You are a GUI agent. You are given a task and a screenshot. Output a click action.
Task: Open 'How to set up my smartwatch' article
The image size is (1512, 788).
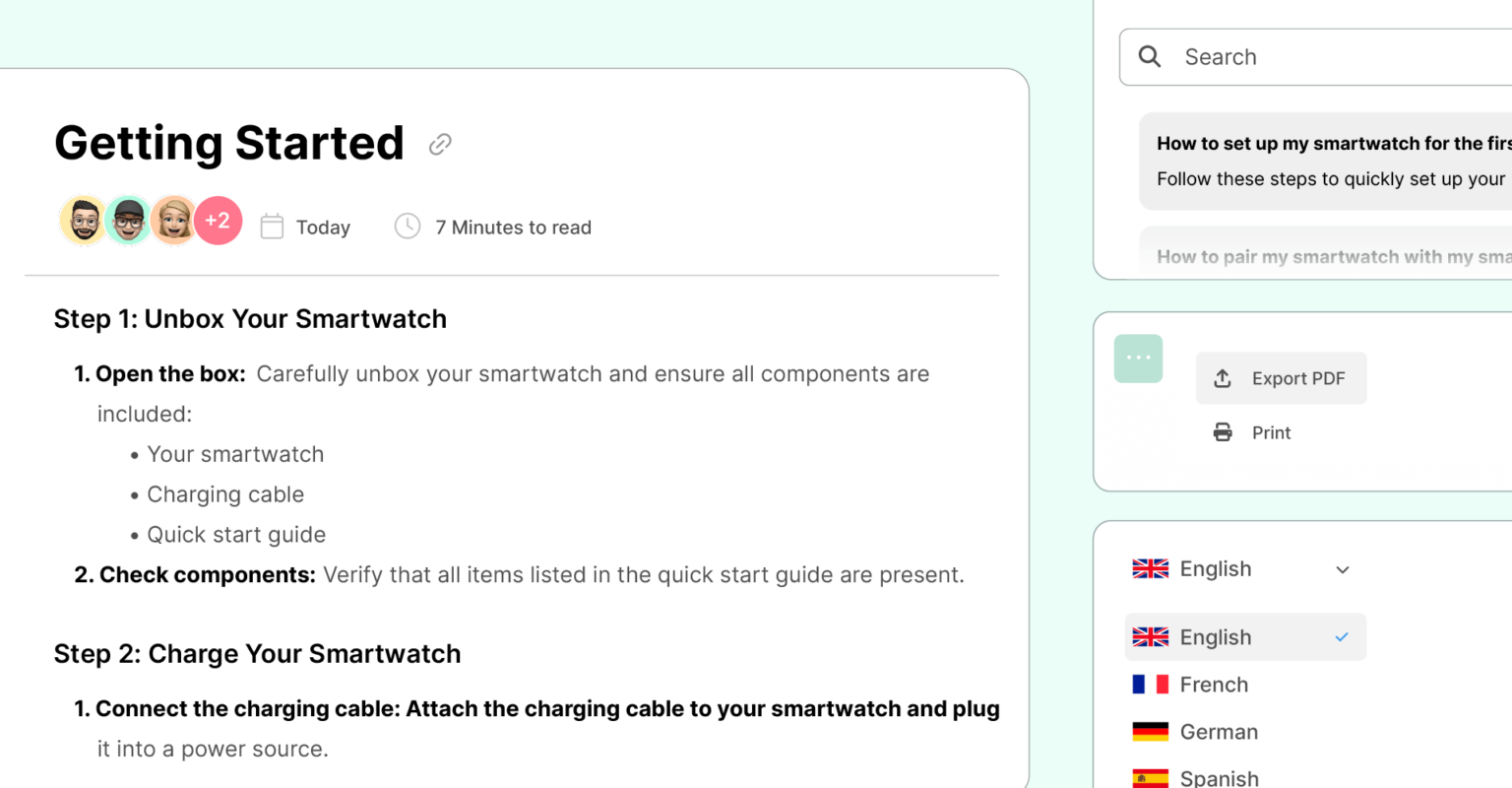[x=1331, y=160]
